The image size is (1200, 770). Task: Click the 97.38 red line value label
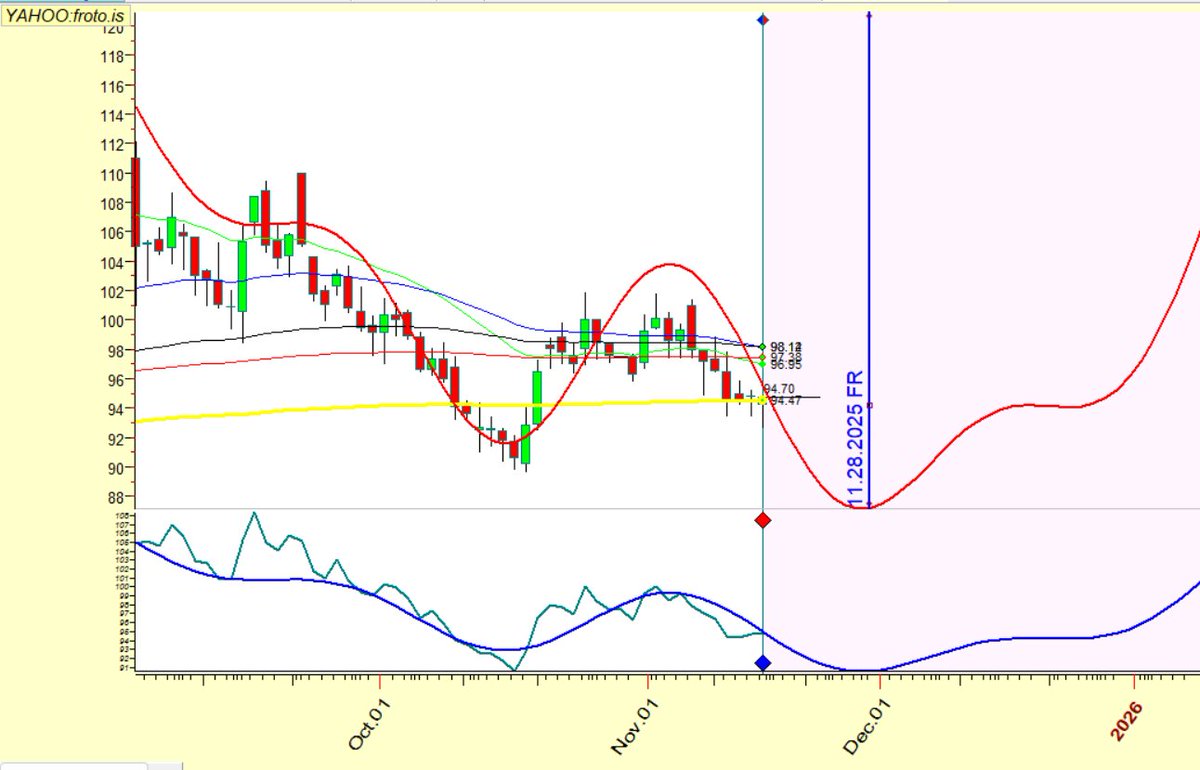(x=787, y=357)
